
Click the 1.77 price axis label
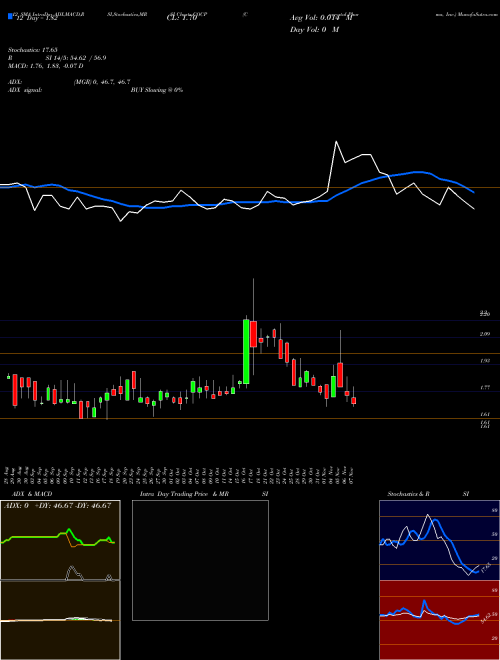(485, 388)
